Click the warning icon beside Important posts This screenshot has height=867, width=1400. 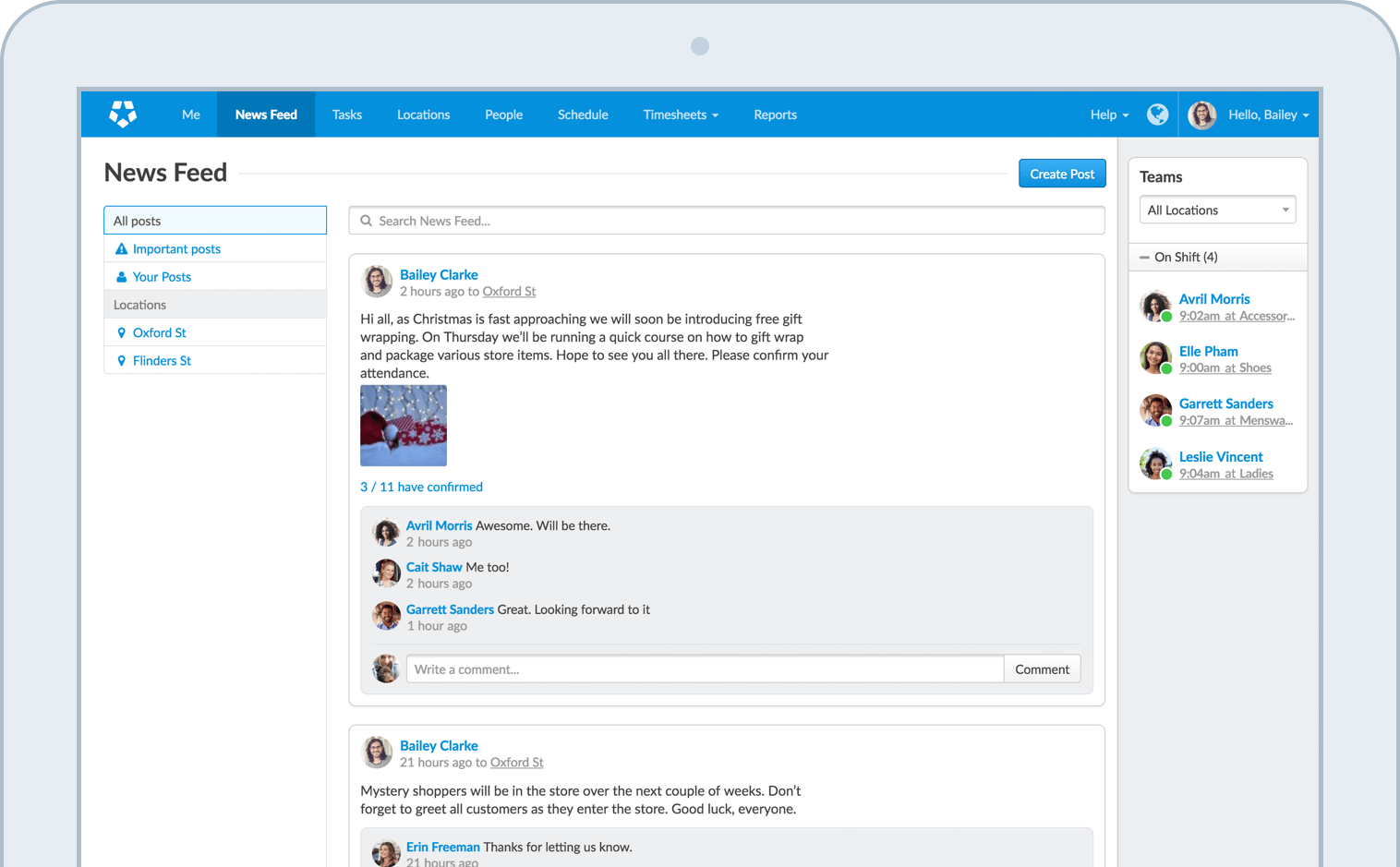point(121,249)
